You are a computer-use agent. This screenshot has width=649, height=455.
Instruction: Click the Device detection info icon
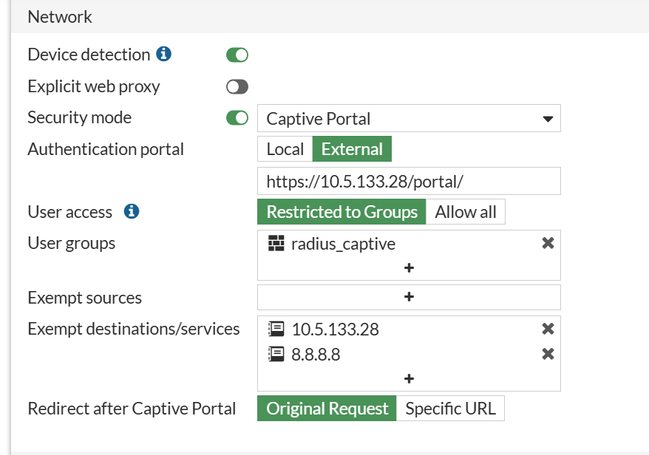(165, 55)
